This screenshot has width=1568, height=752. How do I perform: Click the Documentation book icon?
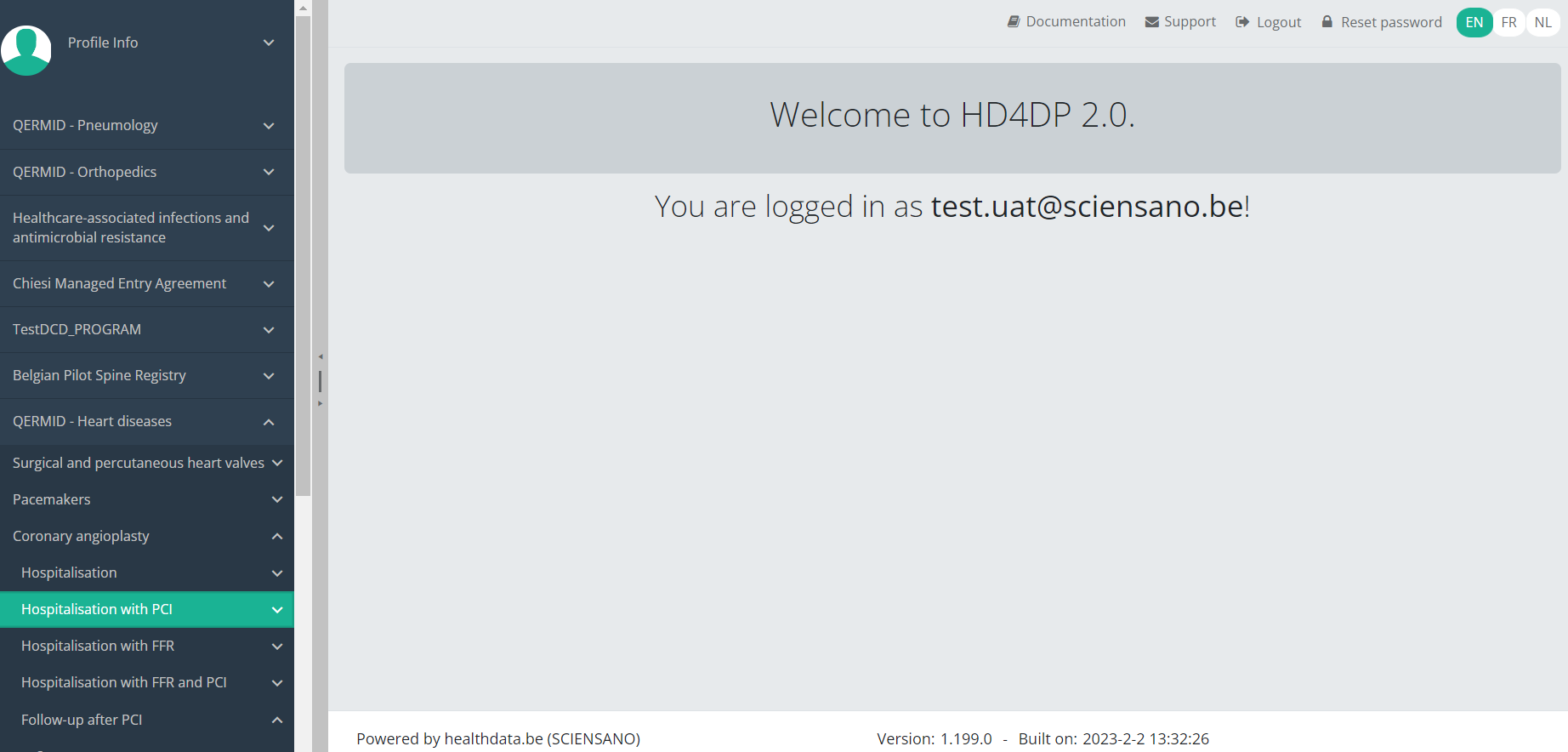tap(1014, 22)
